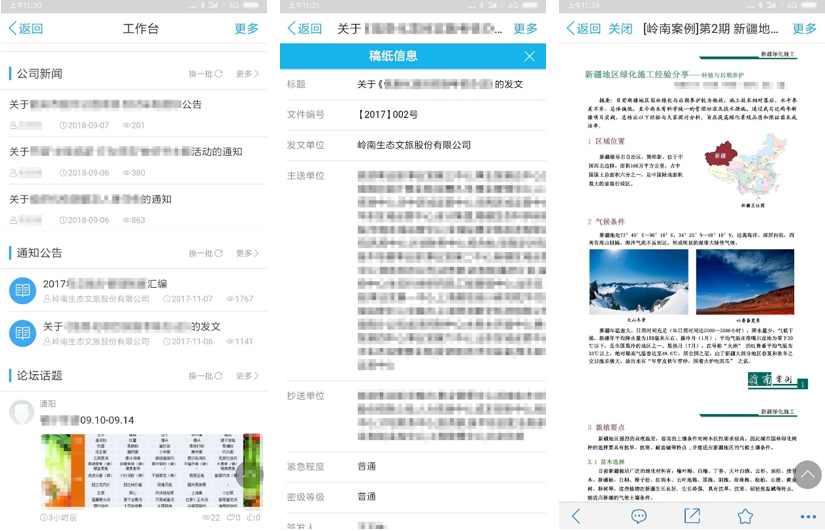Screen dimensions: 825x531
Task: Open 更多 on the article screen
Action: point(804,28)
